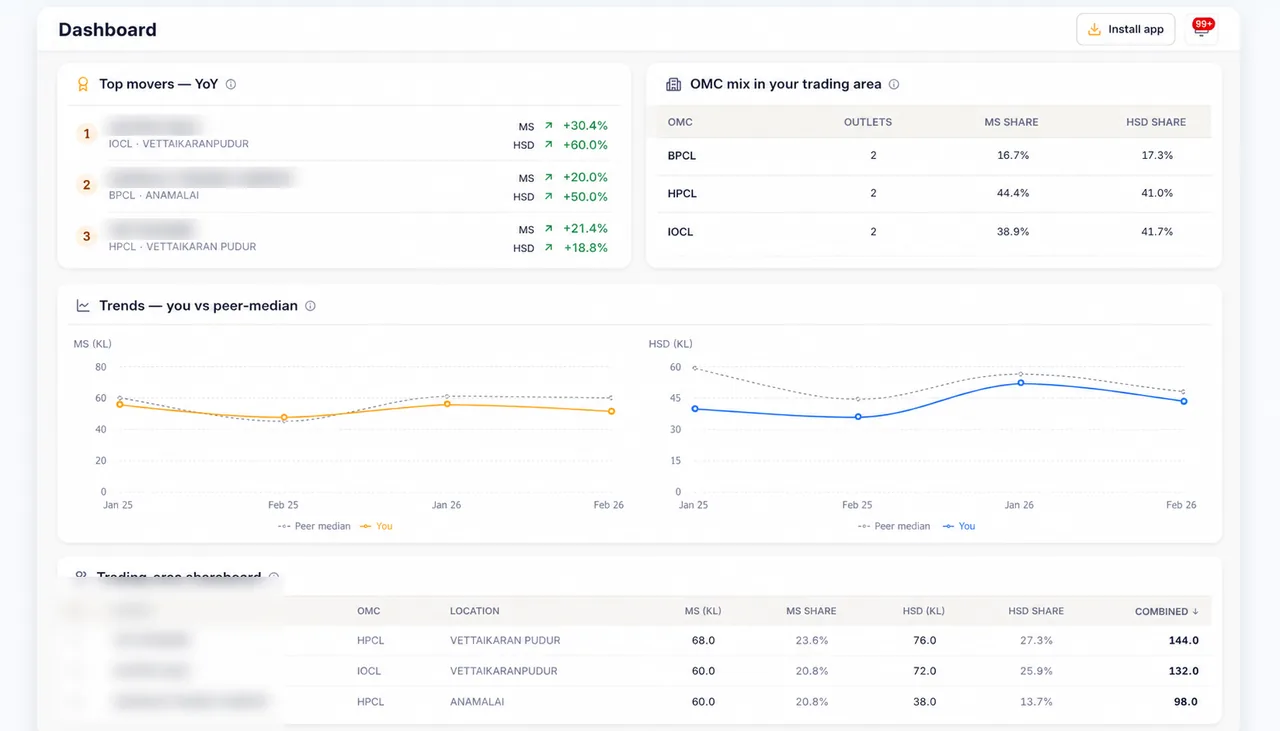Click the up arrow beside +20.0% MS
The image size is (1280, 731).
548,178
